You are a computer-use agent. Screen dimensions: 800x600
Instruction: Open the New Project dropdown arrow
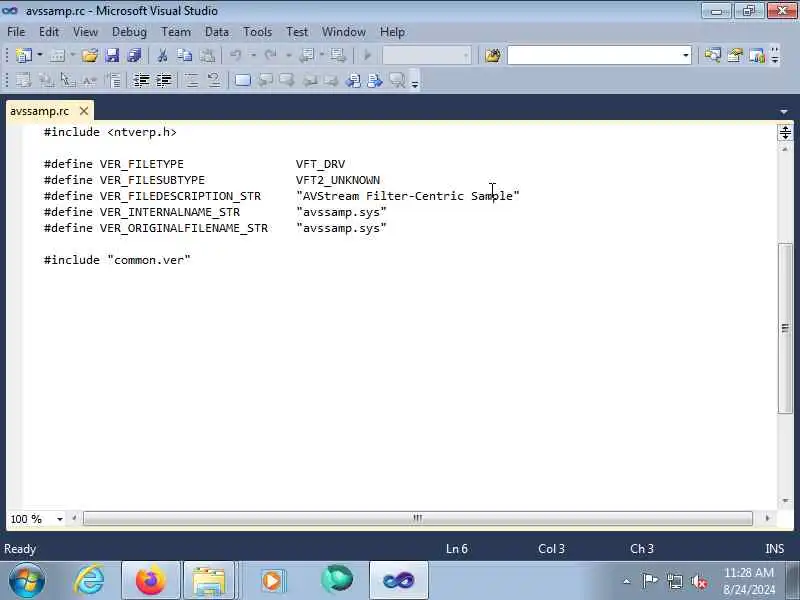(40, 55)
